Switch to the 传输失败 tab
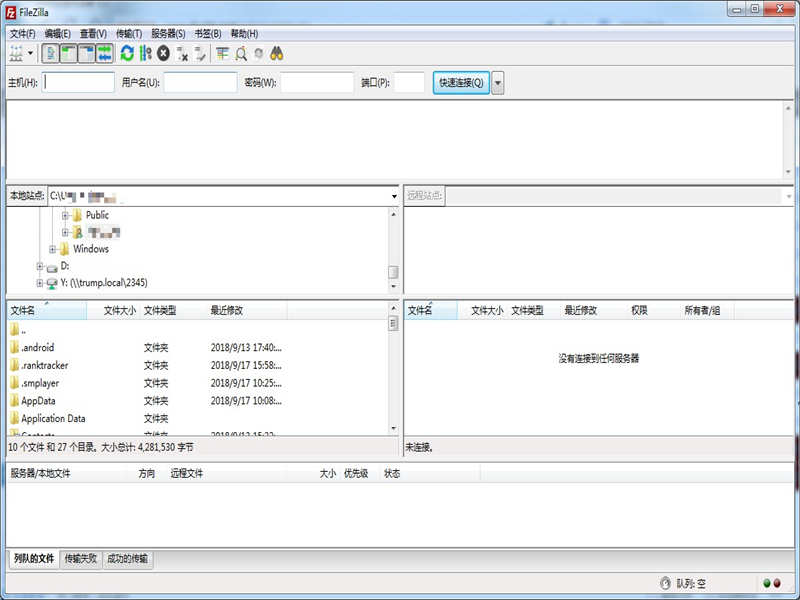The width and height of the screenshot is (800, 600). (81, 559)
